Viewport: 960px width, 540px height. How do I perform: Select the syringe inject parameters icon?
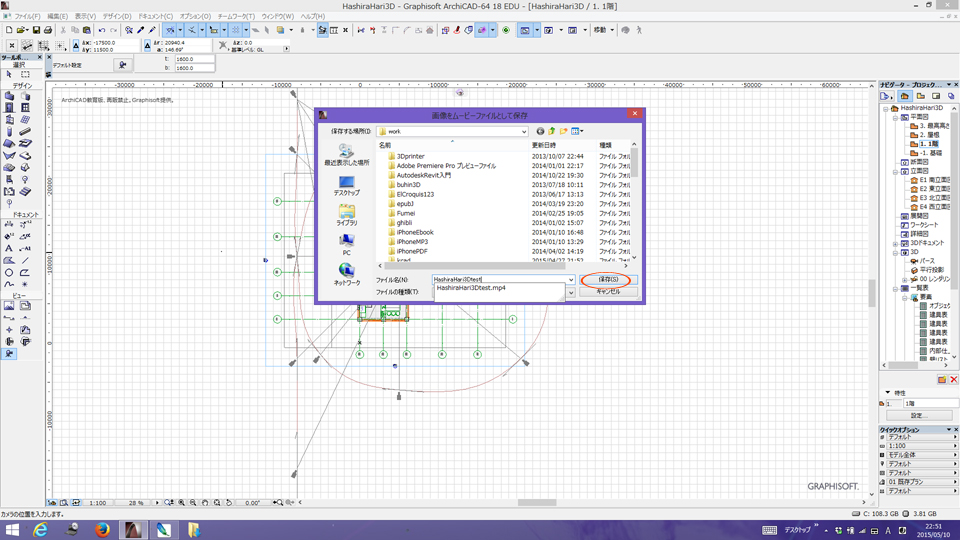152,30
